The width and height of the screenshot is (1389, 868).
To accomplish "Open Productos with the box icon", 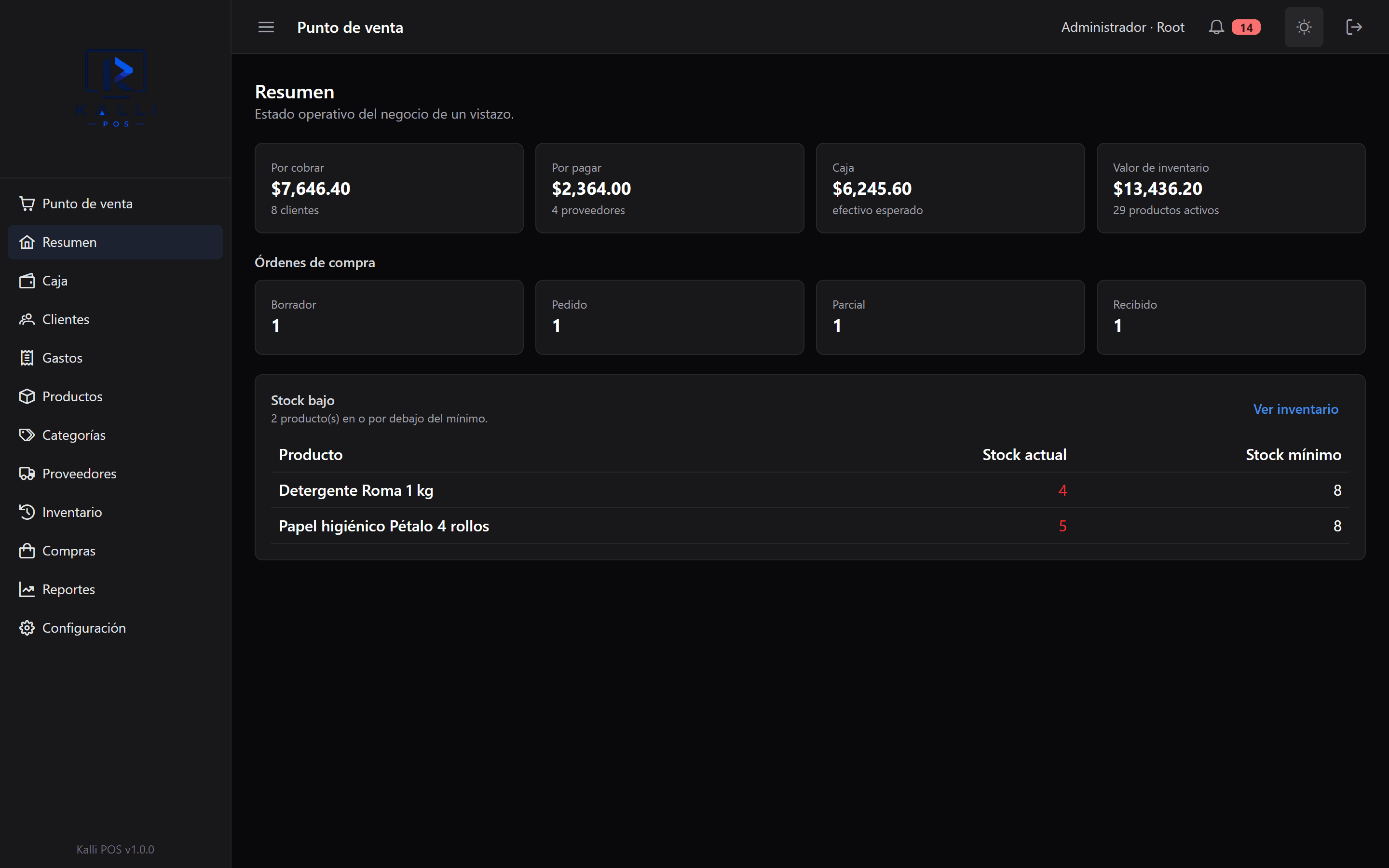I will coord(115,397).
